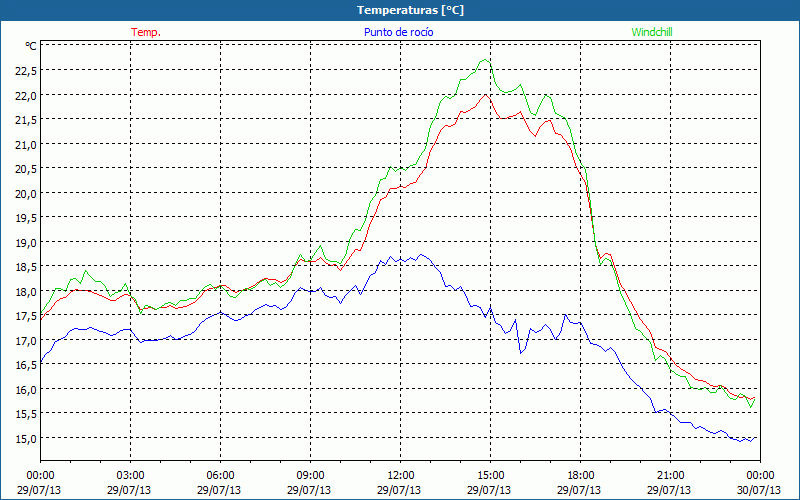800x500 pixels.
Task: Click the "30/07/13" date label
Action: [759, 490]
